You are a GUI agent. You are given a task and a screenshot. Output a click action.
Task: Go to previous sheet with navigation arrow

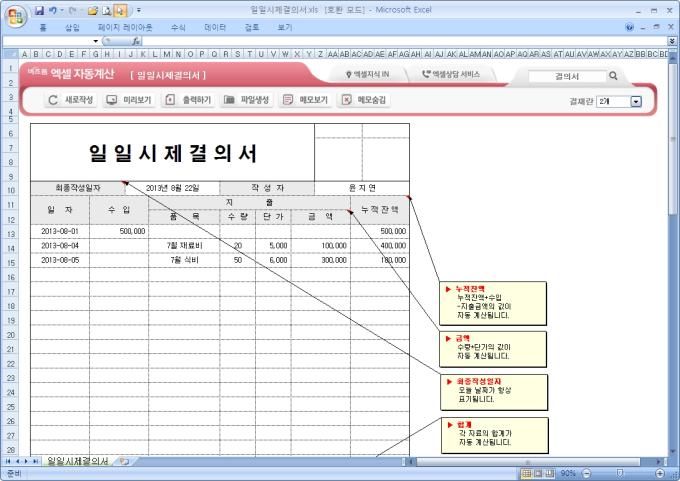click(x=17, y=461)
